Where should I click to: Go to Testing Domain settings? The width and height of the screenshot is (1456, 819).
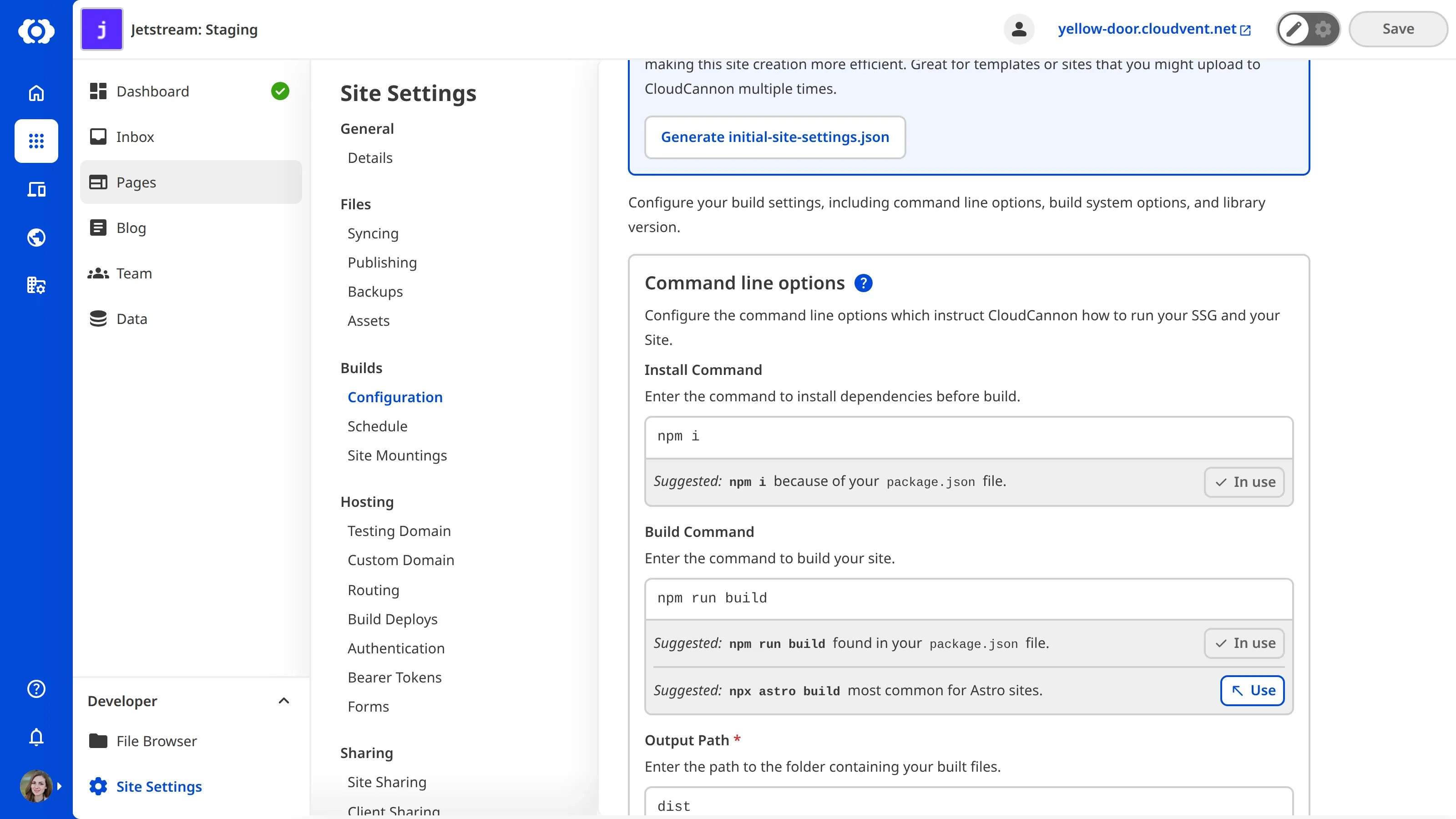tap(399, 531)
